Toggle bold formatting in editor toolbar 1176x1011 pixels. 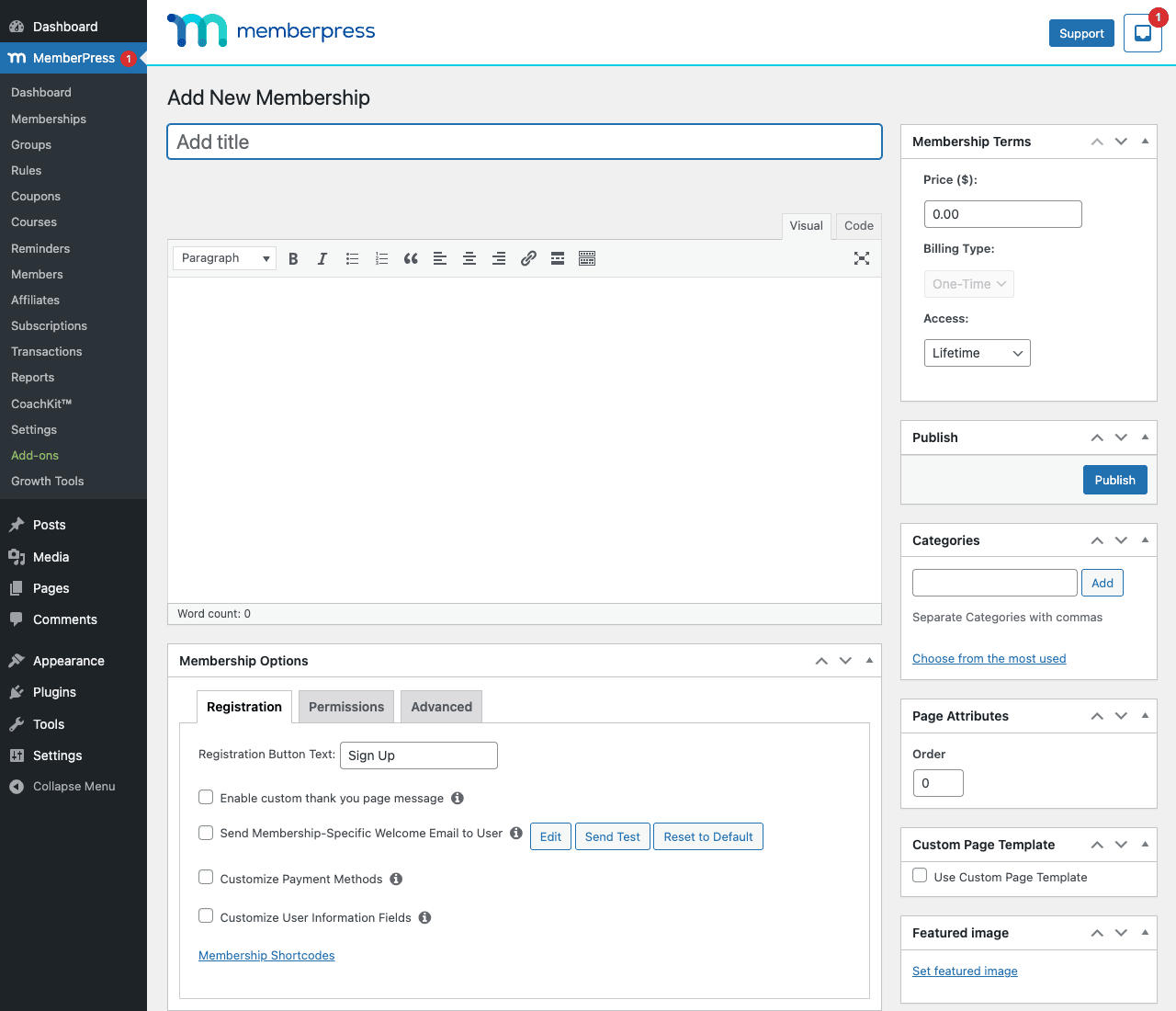(x=293, y=259)
